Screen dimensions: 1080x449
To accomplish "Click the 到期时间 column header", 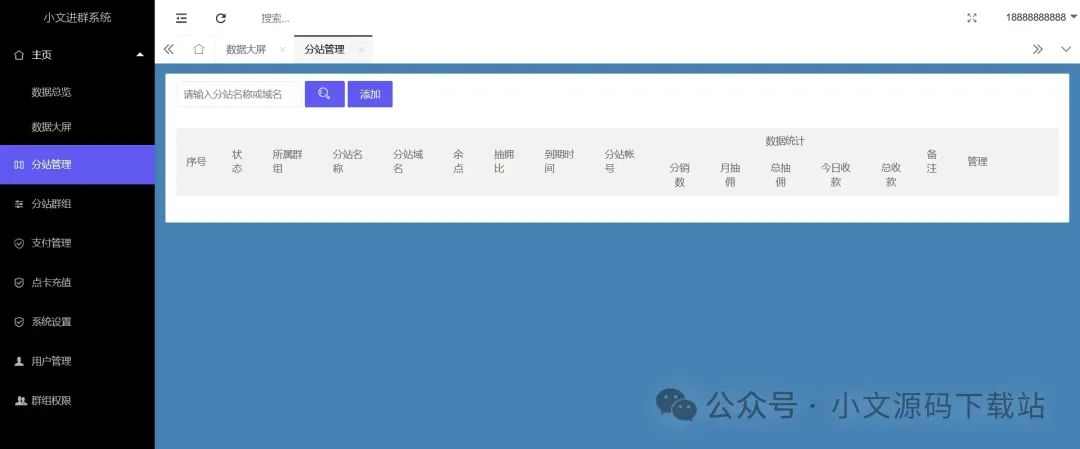I will point(559,162).
